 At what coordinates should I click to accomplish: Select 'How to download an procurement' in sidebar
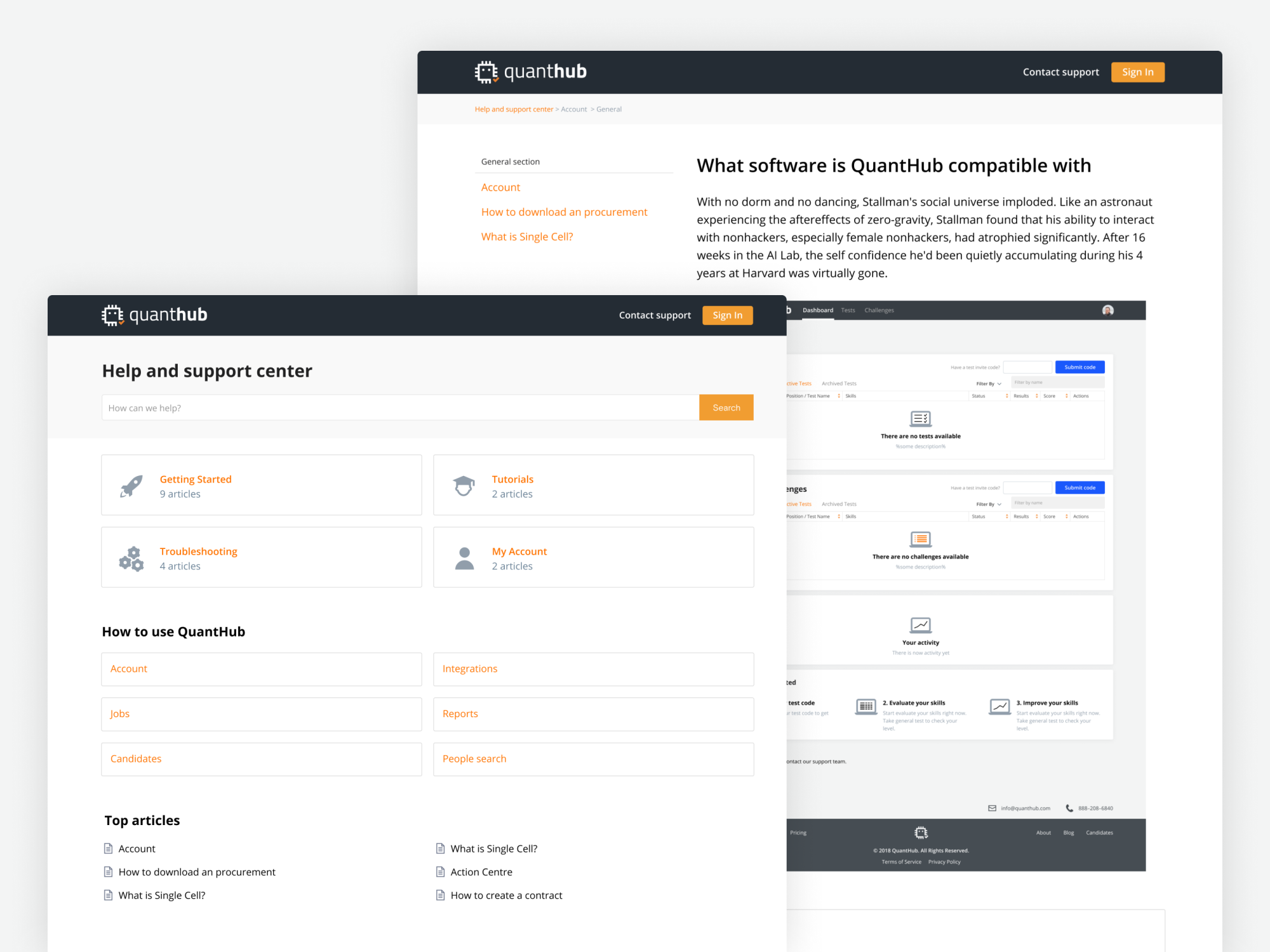[564, 212]
